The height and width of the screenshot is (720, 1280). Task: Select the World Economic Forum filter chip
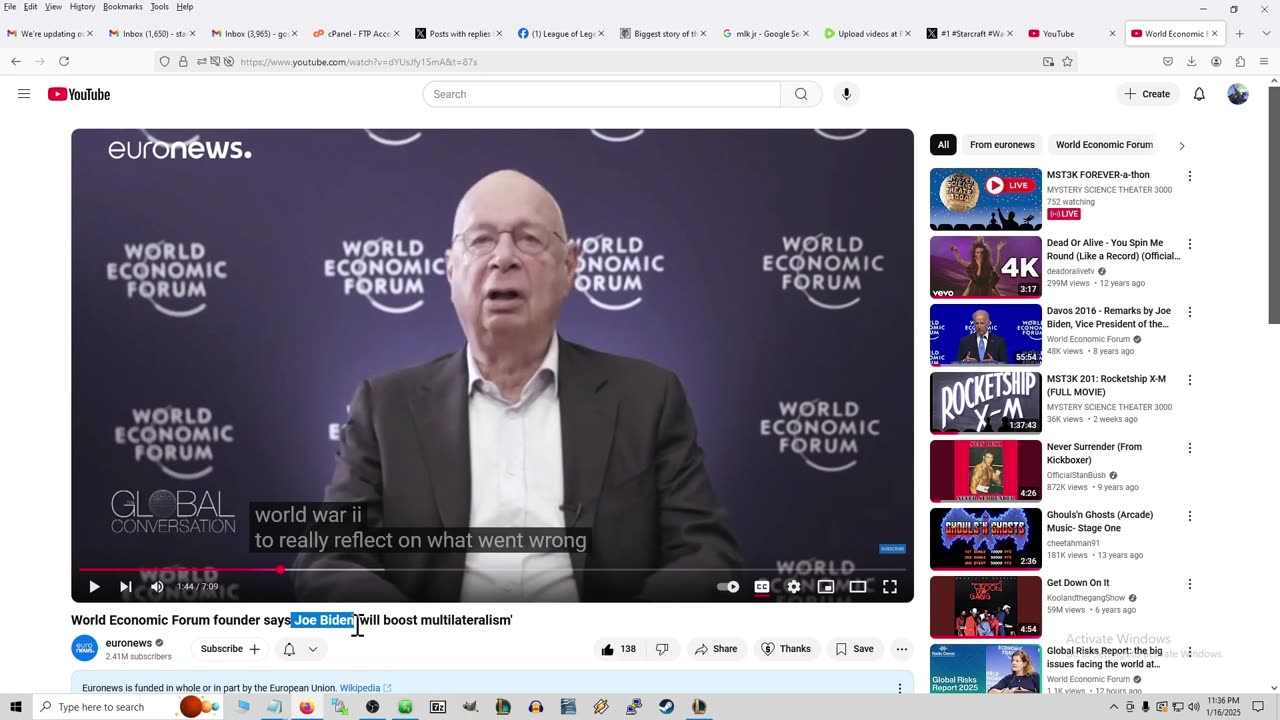tap(1104, 145)
